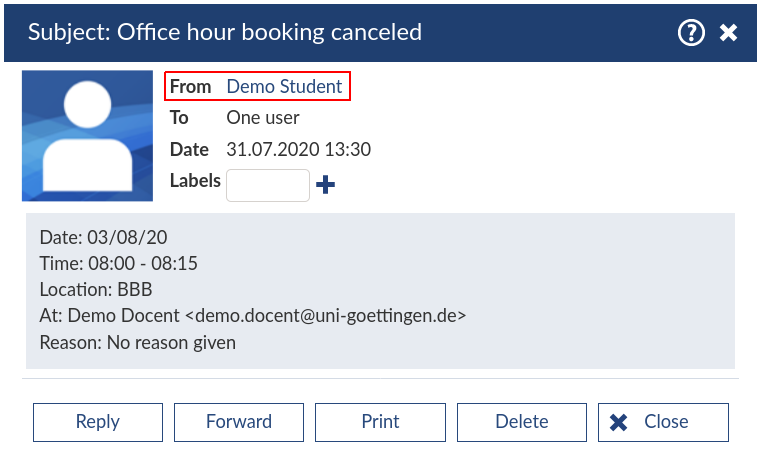Screen dimensions: 760x469
Task: Close the dialog with the header X
Action: (x=728, y=33)
